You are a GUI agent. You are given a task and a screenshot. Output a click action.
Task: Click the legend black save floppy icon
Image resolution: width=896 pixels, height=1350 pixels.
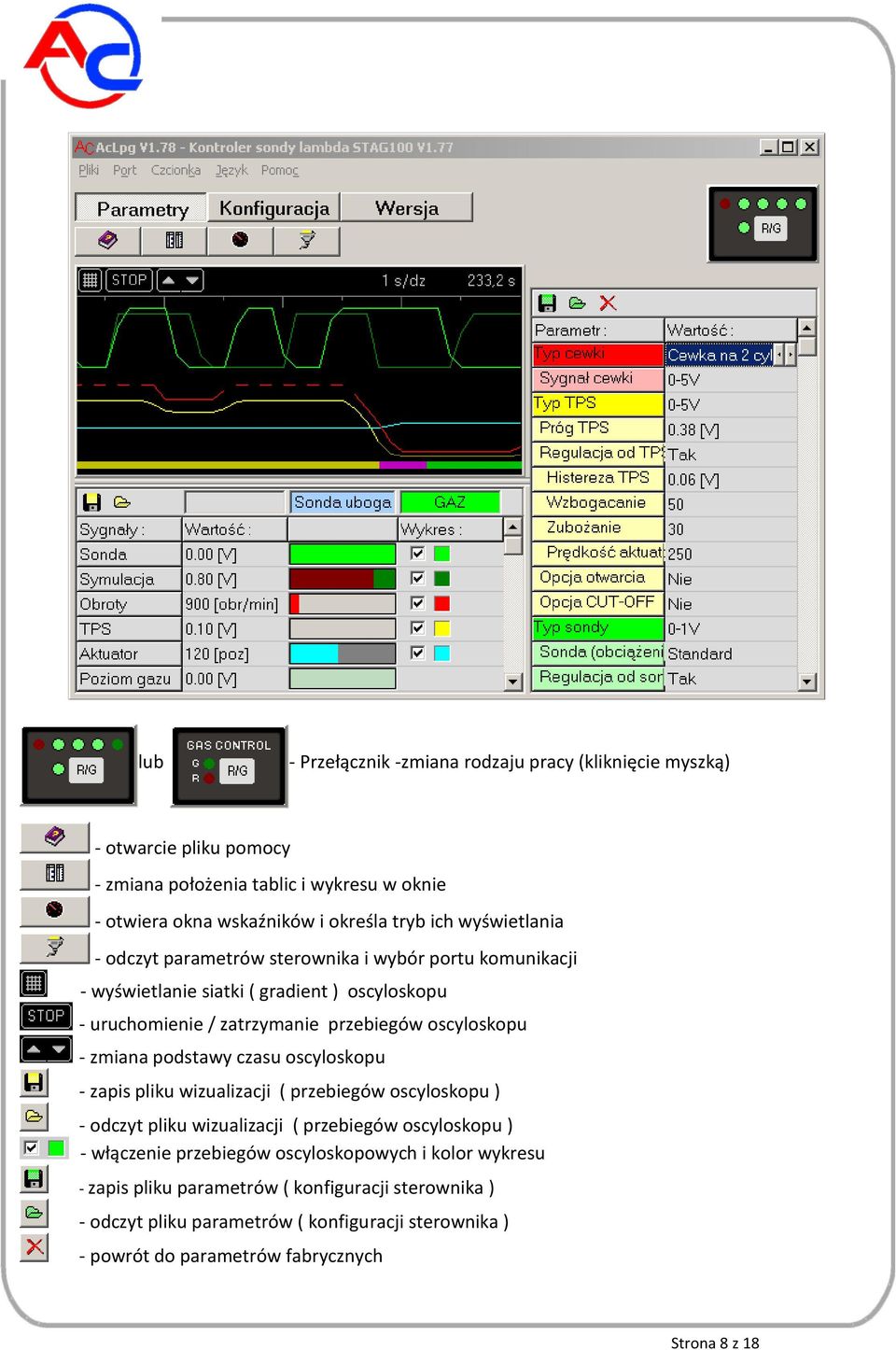[34, 1083]
